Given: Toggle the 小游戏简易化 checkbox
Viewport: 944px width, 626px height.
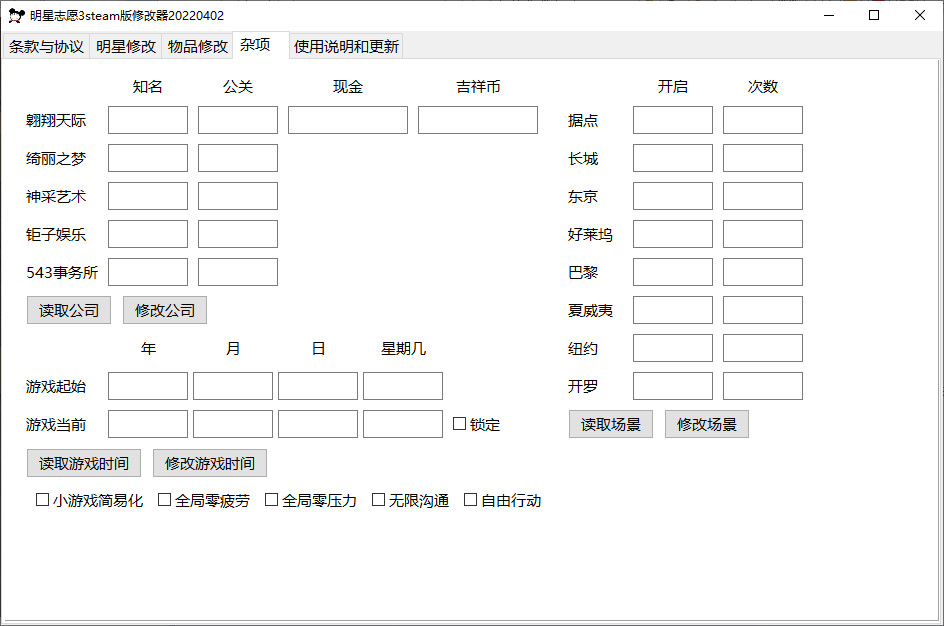Looking at the screenshot, I should click(43, 500).
